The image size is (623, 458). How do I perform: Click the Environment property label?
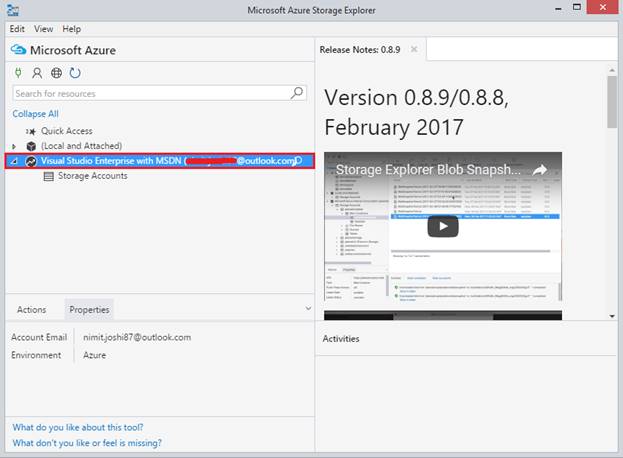tap(36, 355)
